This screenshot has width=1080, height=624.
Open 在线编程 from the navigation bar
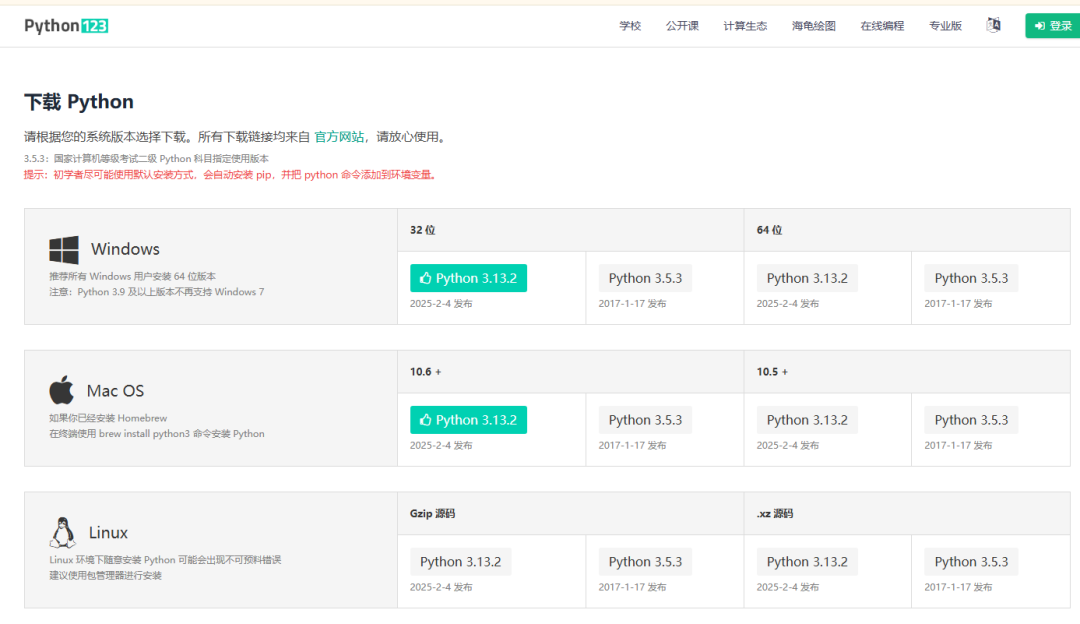click(882, 26)
